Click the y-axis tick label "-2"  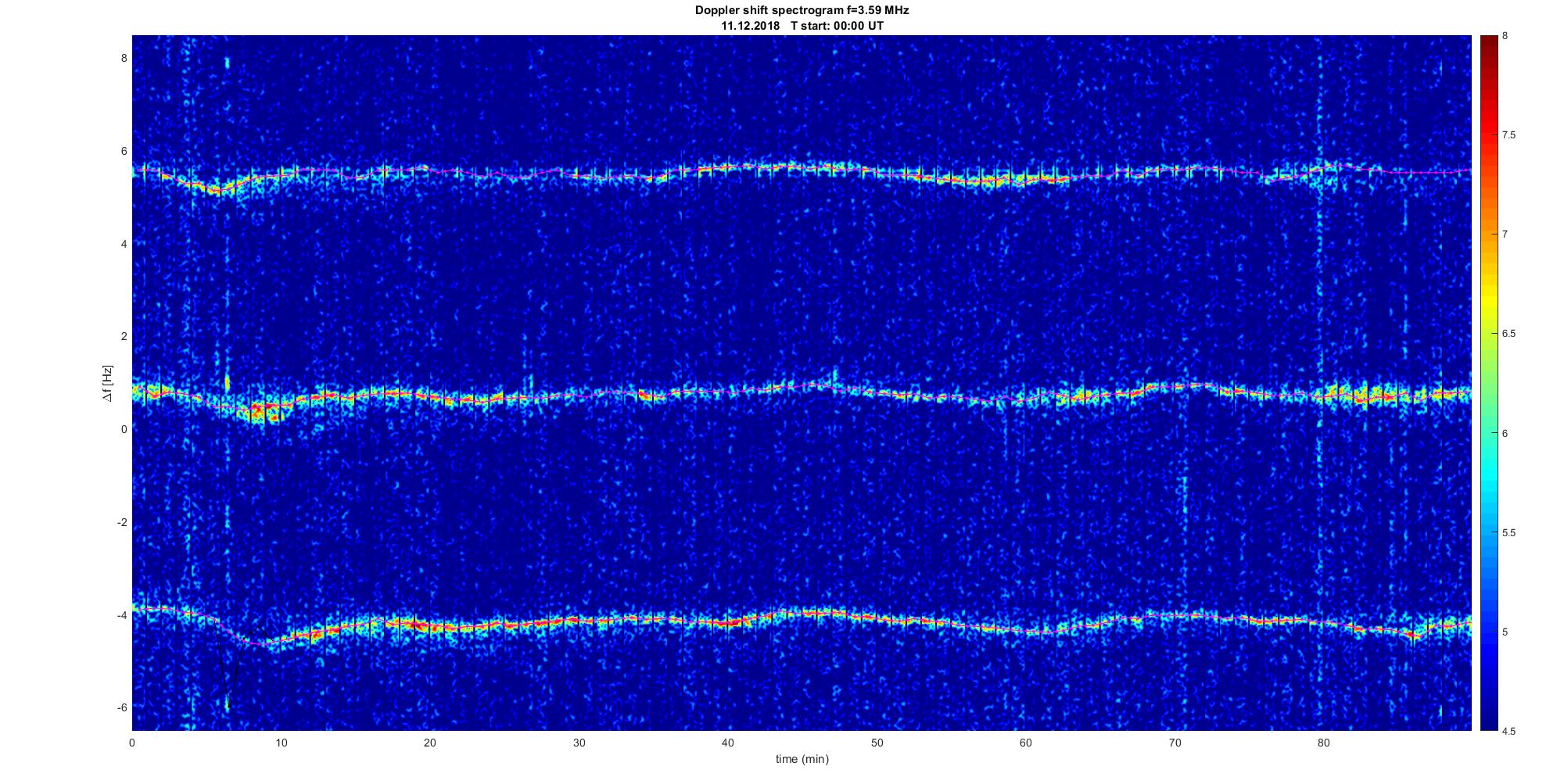pos(122,522)
